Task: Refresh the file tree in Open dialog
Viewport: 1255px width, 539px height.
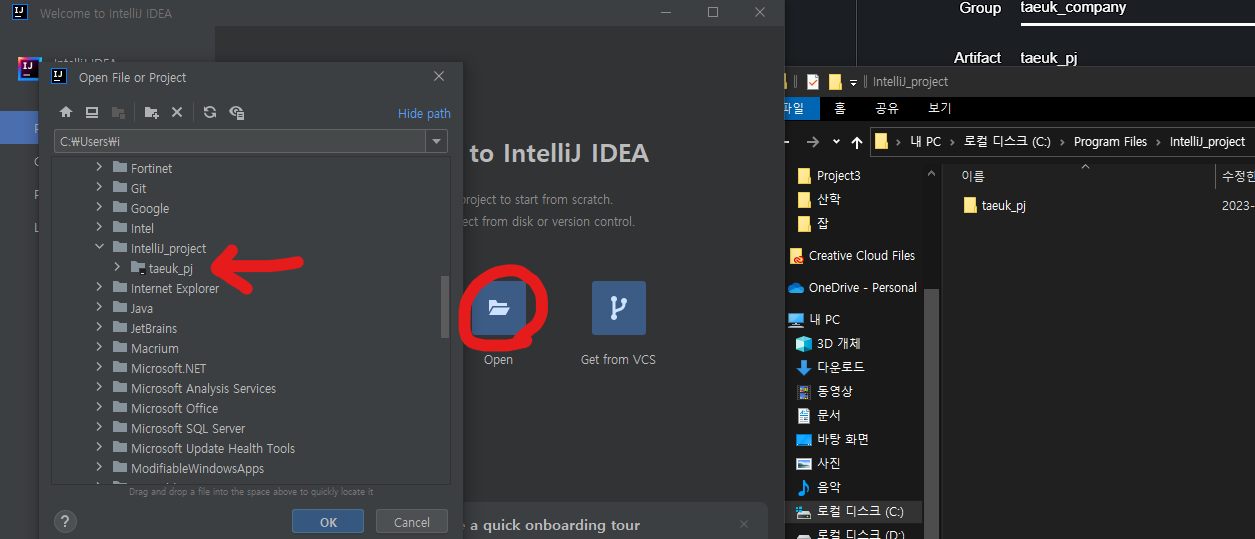Action: coord(210,113)
